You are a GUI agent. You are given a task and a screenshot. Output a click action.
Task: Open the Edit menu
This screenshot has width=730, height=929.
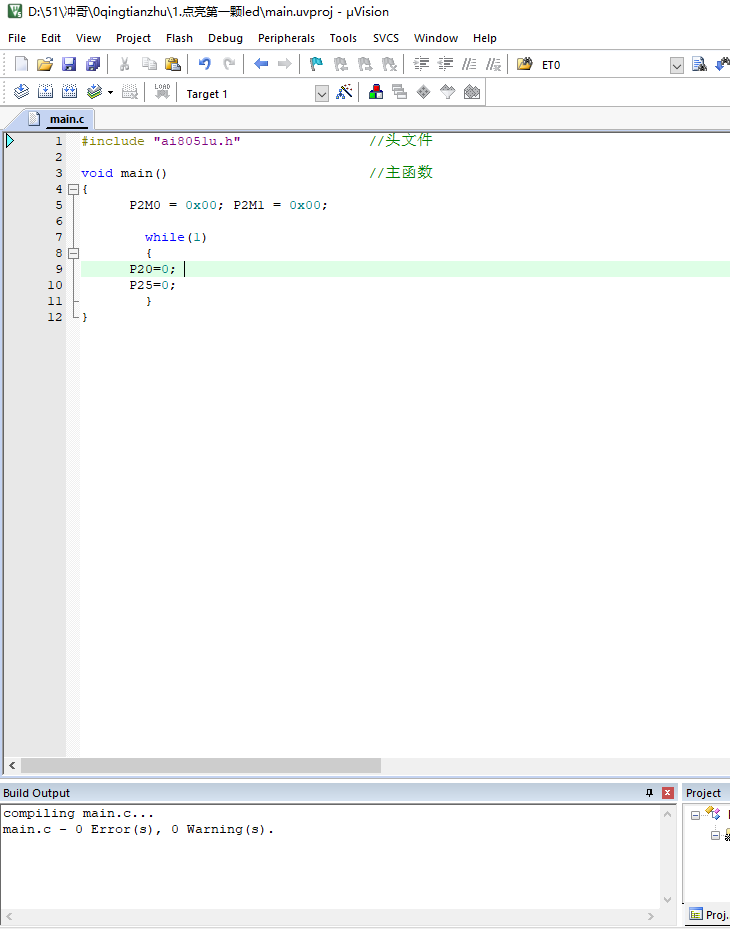51,38
